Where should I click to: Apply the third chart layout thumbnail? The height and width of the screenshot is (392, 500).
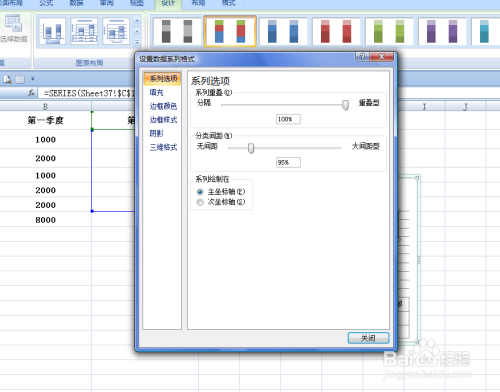point(116,32)
